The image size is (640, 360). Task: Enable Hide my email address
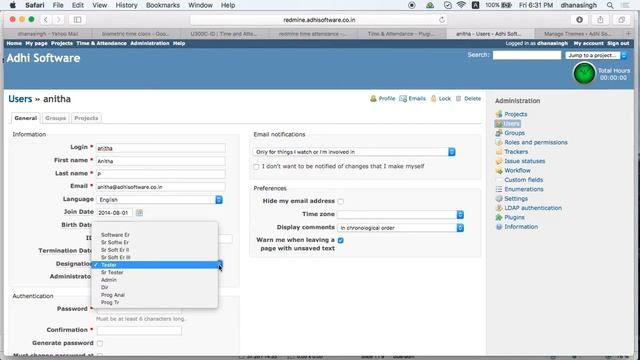341,201
